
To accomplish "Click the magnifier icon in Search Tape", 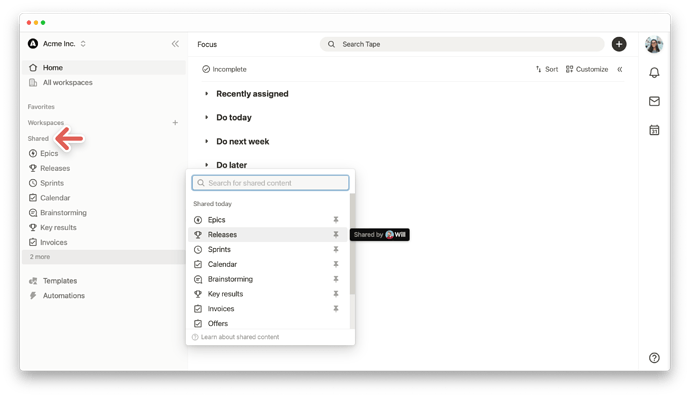I will coord(331,44).
